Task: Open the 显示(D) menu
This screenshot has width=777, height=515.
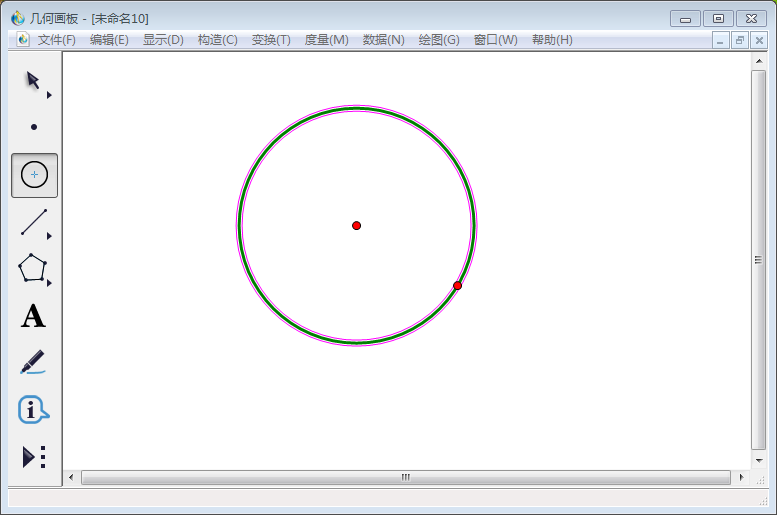Action: 163,40
